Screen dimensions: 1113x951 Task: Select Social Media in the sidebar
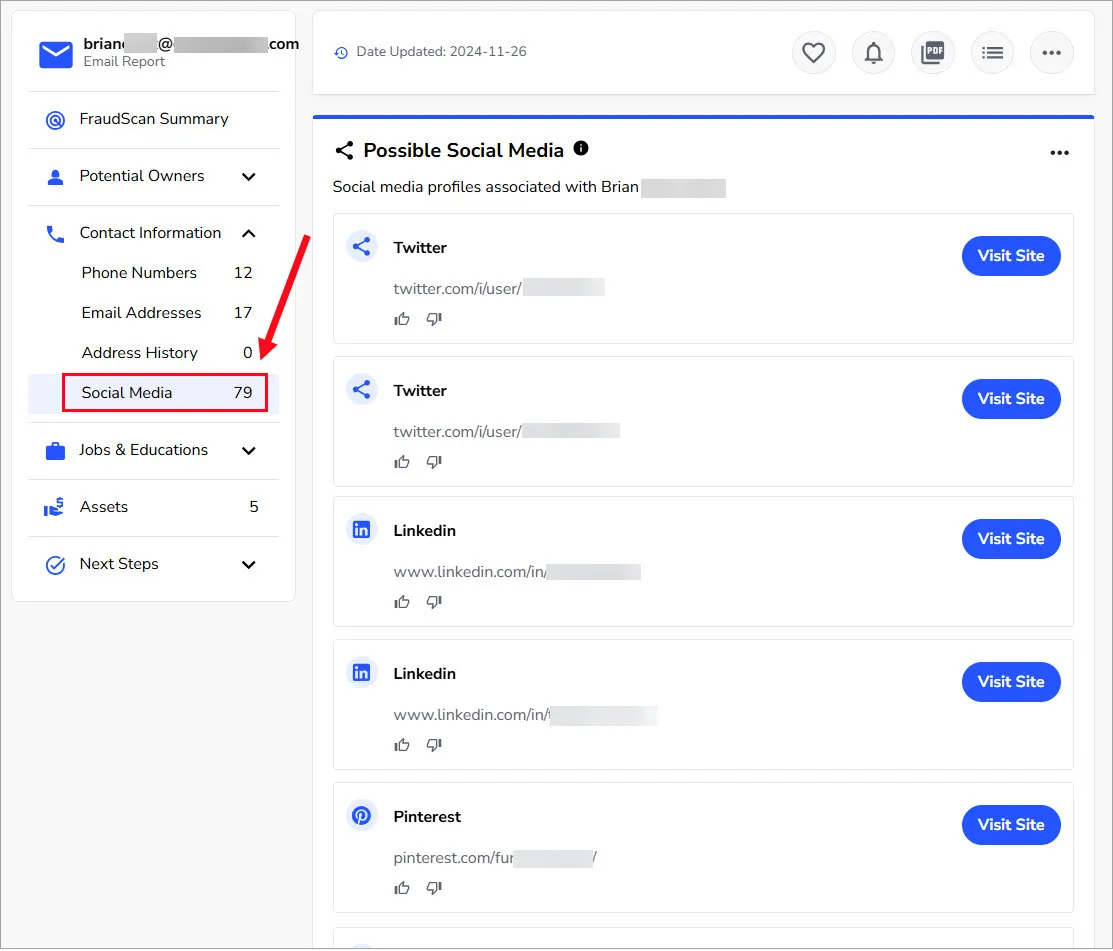coord(127,392)
